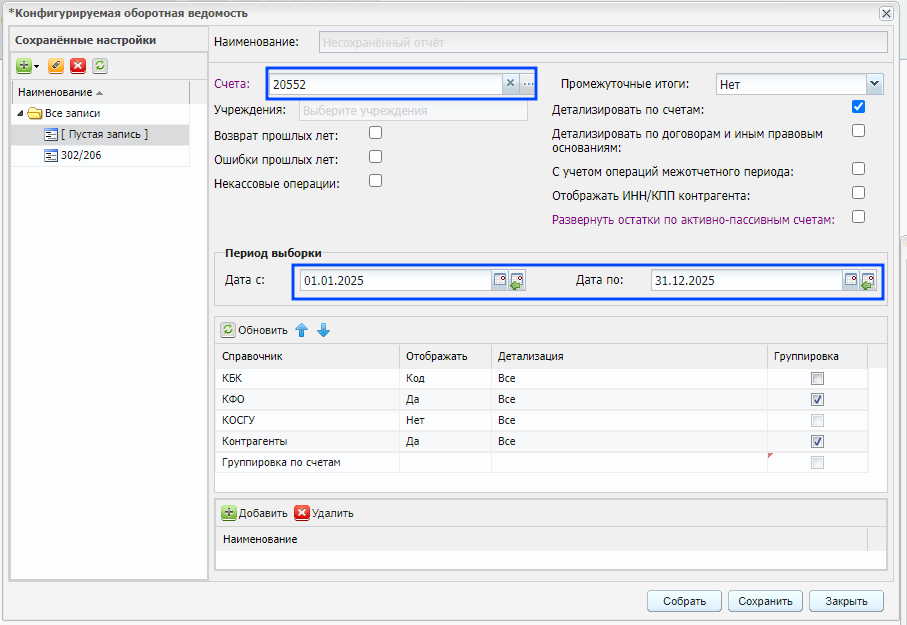Click the Нет cell in КОСГУ row
Screen dimensions: 907x625
[445, 420]
